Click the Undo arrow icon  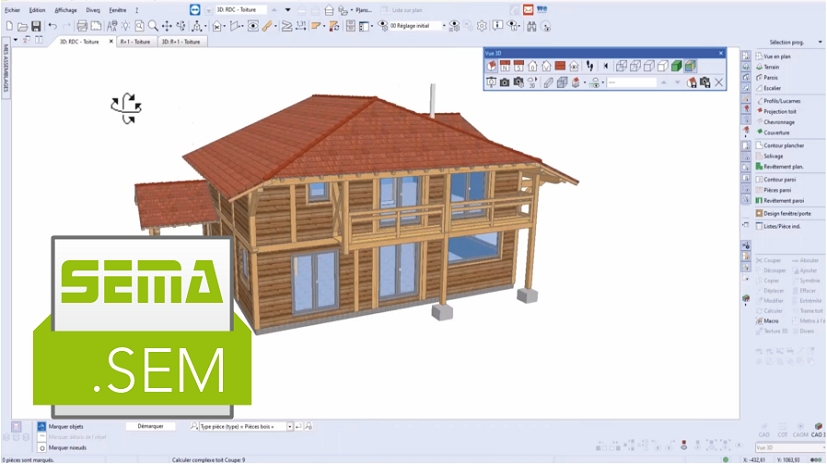(x=52, y=26)
